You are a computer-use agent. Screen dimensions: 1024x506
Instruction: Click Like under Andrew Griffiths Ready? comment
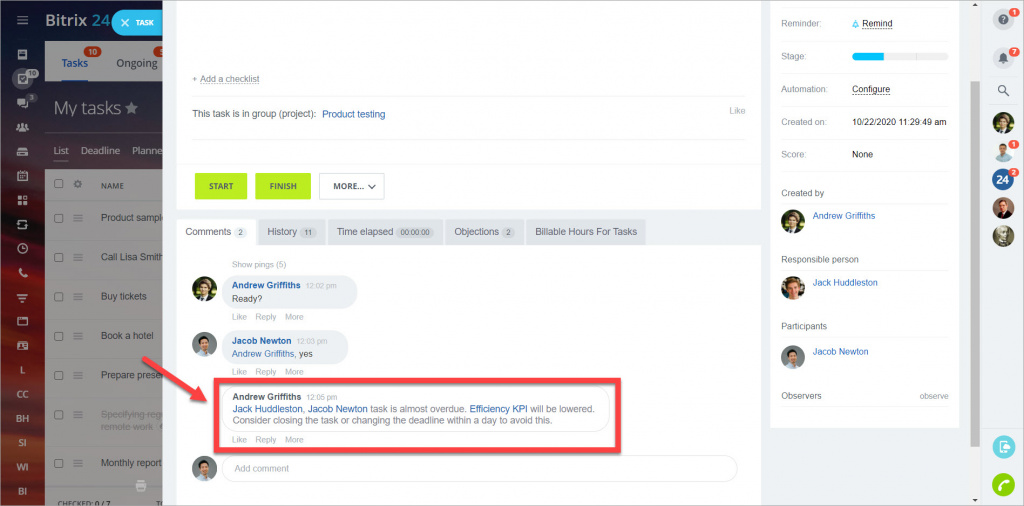point(239,317)
